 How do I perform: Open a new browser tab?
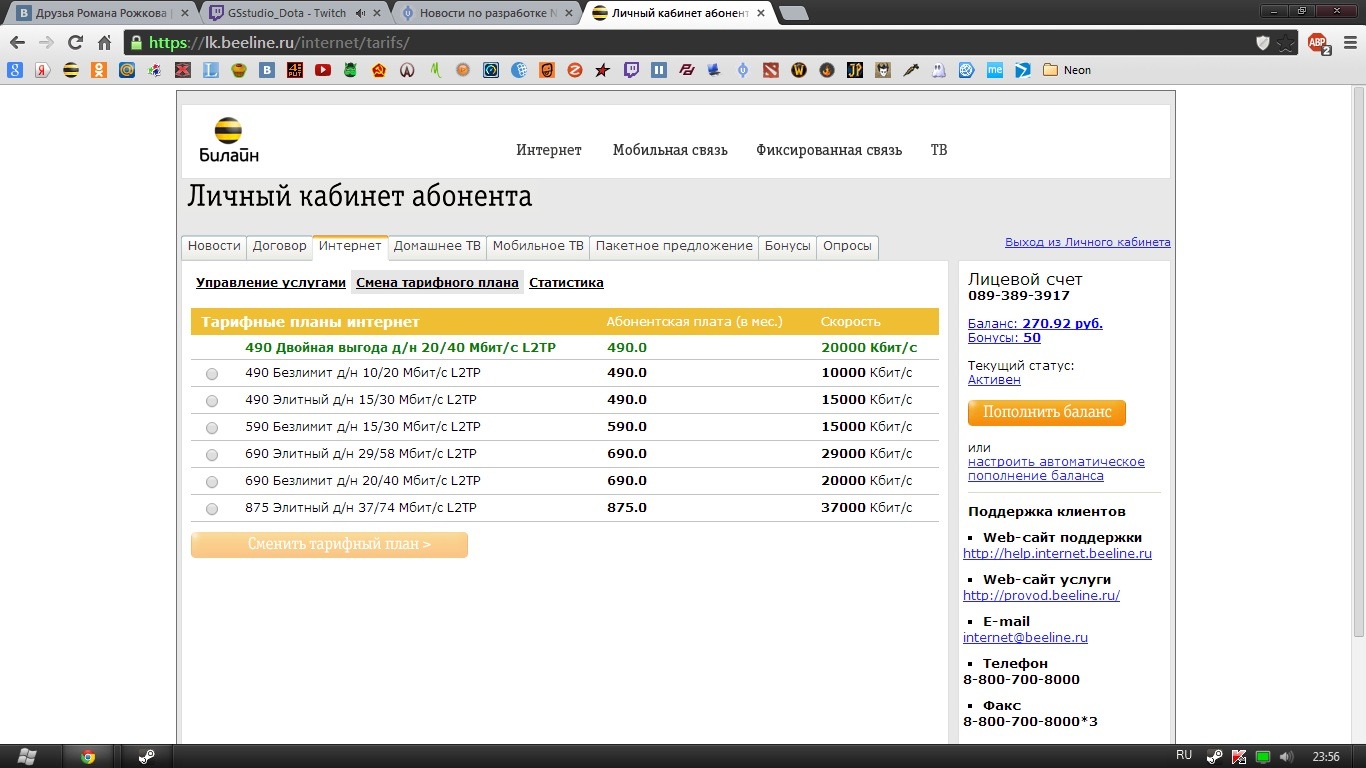pos(793,13)
